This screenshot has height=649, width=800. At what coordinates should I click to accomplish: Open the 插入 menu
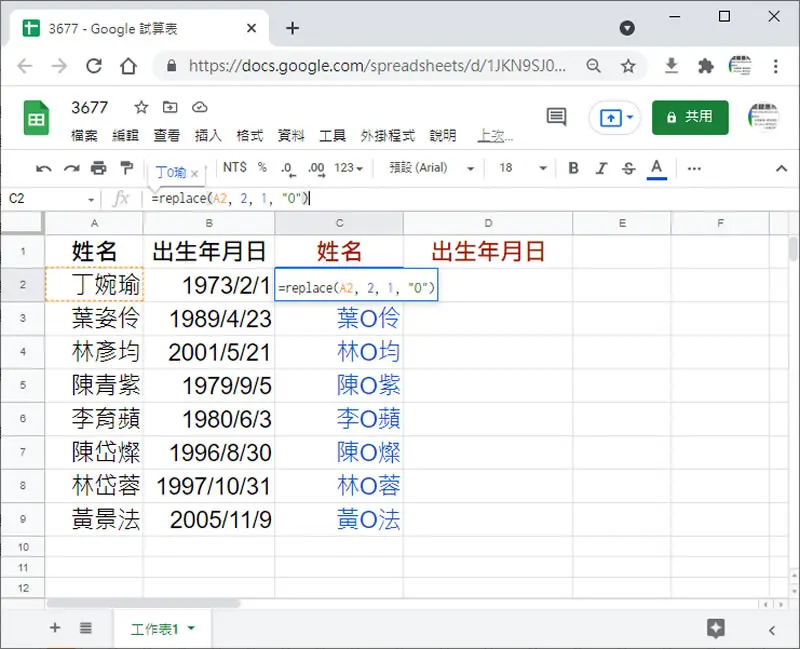click(208, 136)
